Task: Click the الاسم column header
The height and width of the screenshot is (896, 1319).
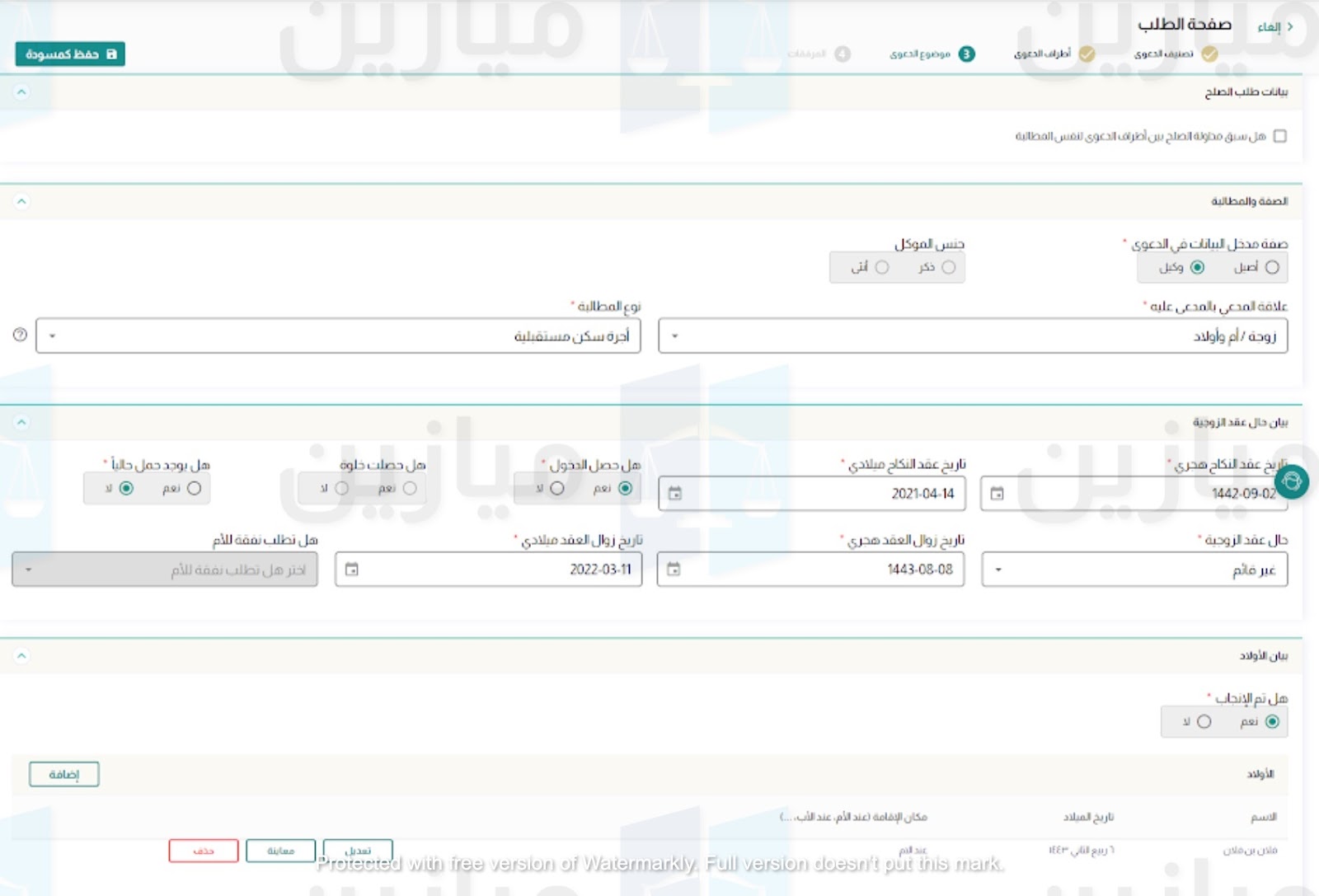Action: [x=1264, y=817]
